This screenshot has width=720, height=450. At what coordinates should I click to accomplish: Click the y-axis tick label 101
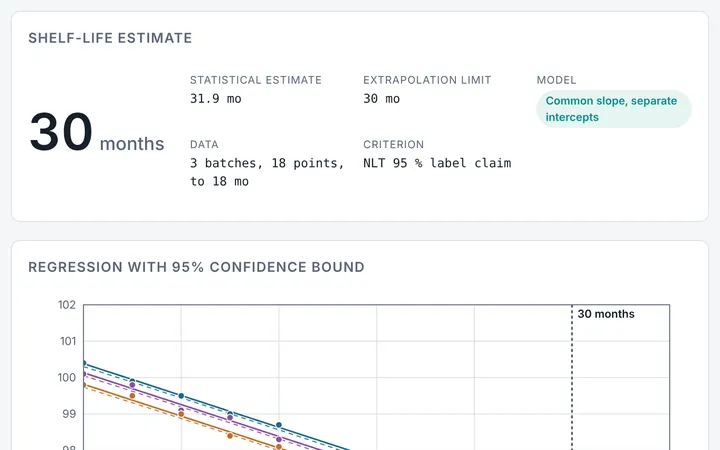[x=68, y=341]
